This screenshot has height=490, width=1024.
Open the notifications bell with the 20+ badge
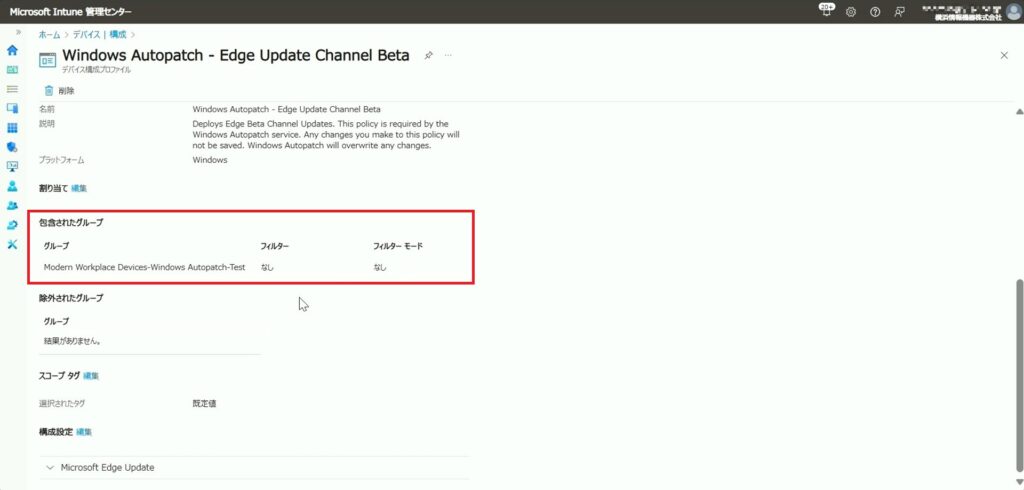coord(826,10)
